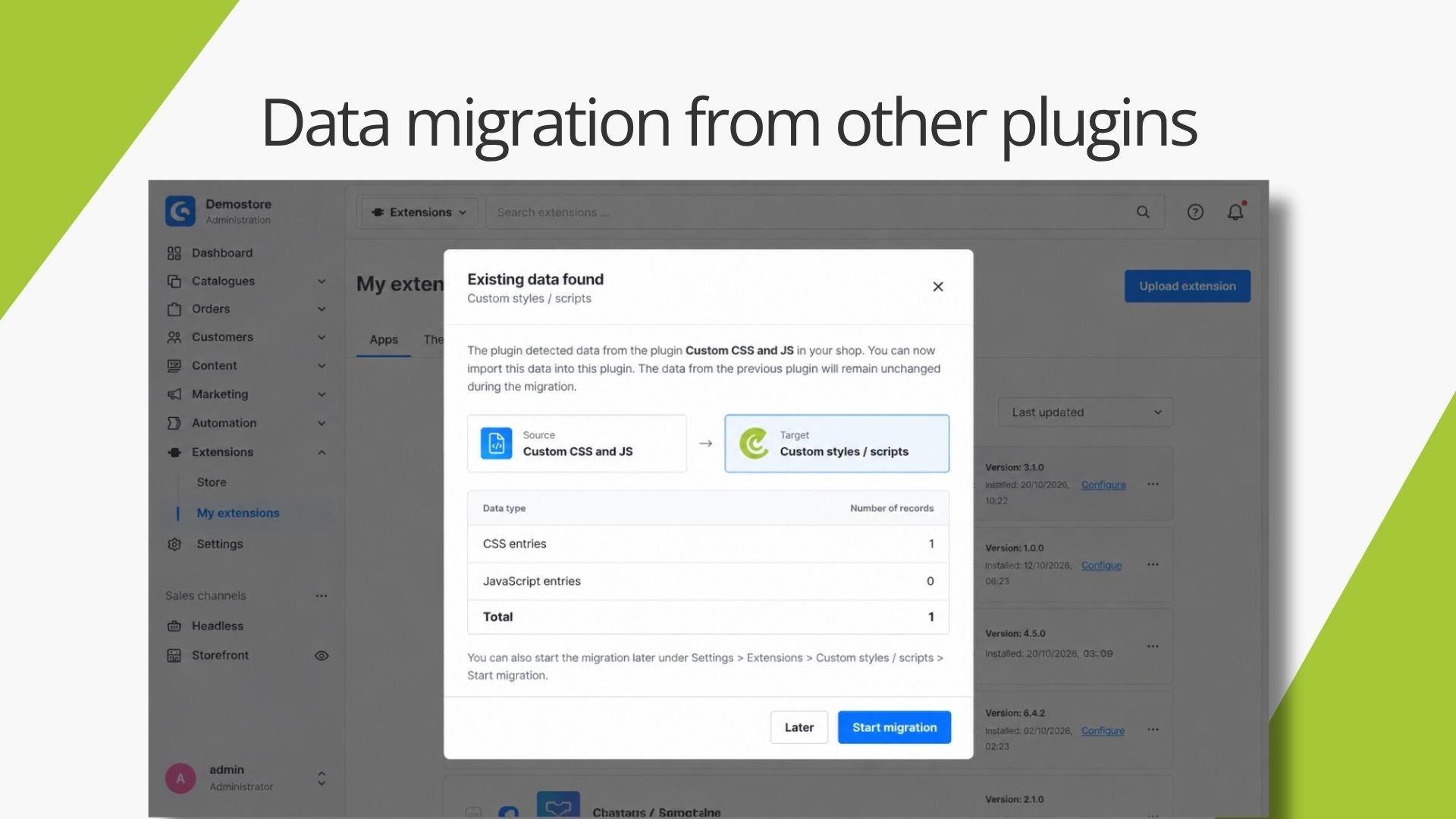The width and height of the screenshot is (1456, 819).
Task: Click the green target plugin icon
Action: tap(754, 444)
